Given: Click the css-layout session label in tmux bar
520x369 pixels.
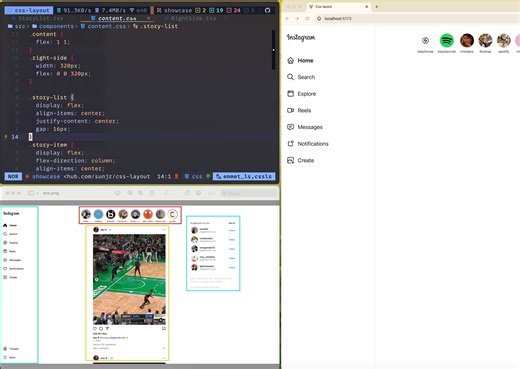Looking at the screenshot, I should (29, 10).
